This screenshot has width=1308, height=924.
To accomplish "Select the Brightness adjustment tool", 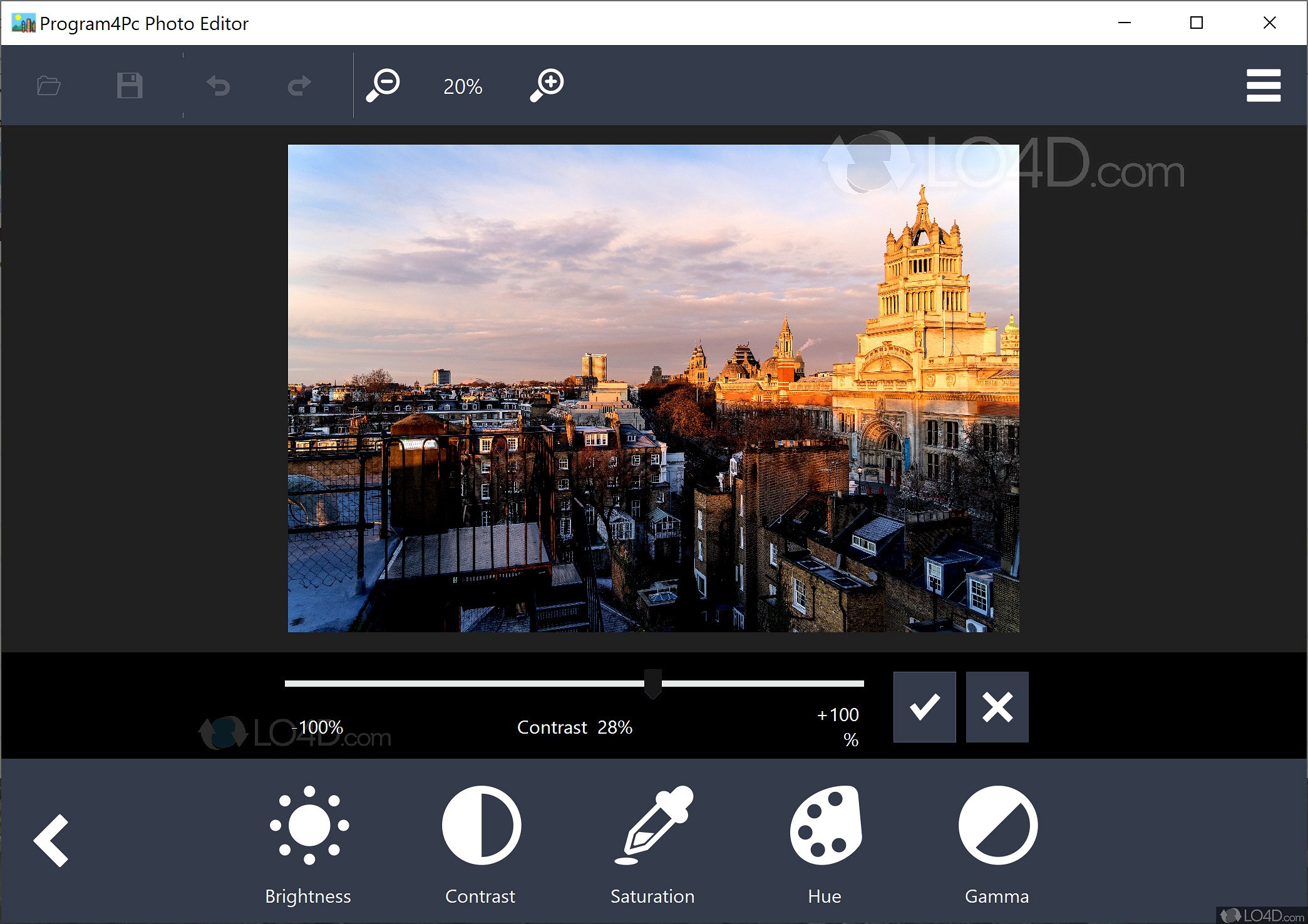I will pos(308,839).
